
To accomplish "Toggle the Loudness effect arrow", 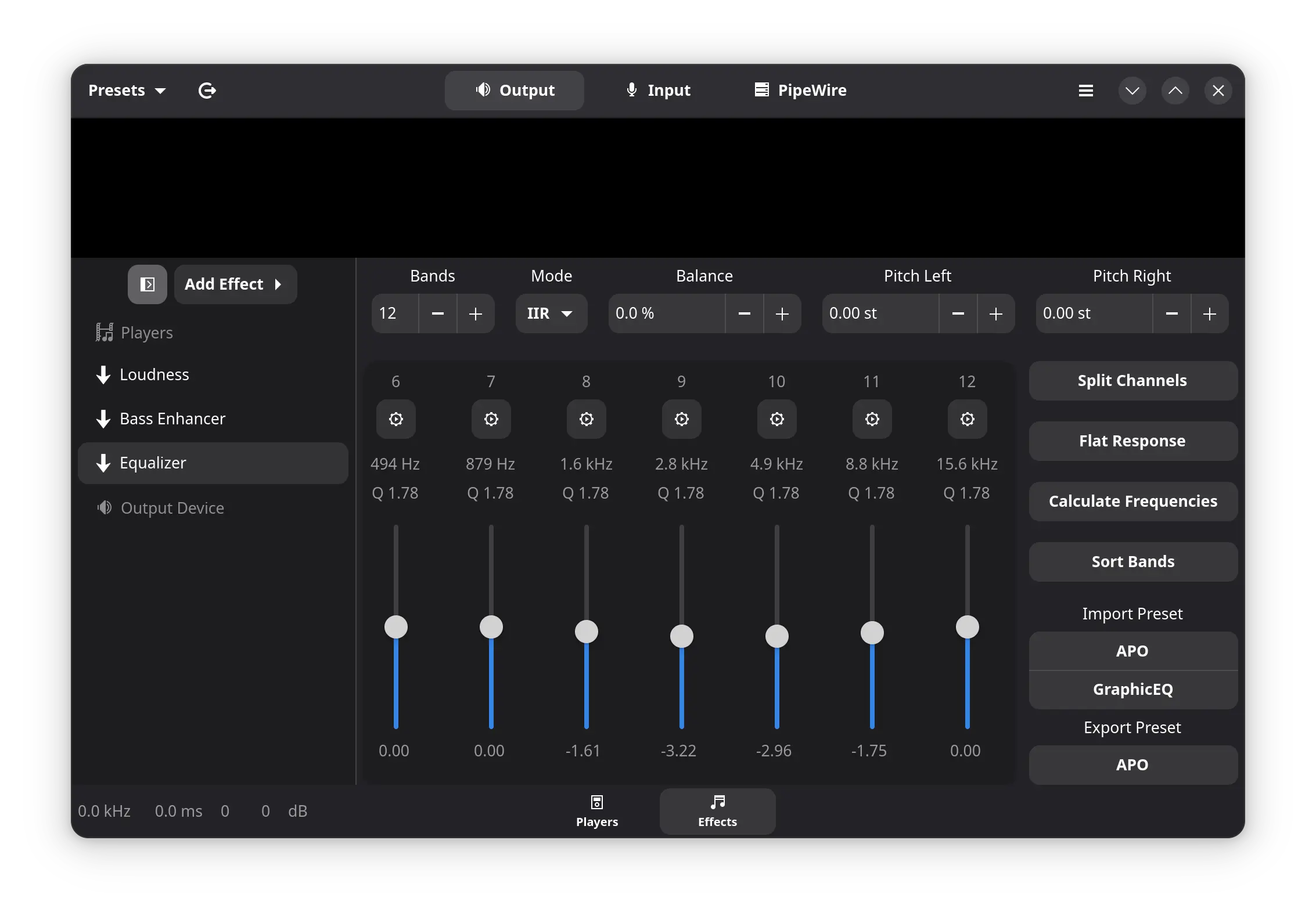I will [103, 374].
